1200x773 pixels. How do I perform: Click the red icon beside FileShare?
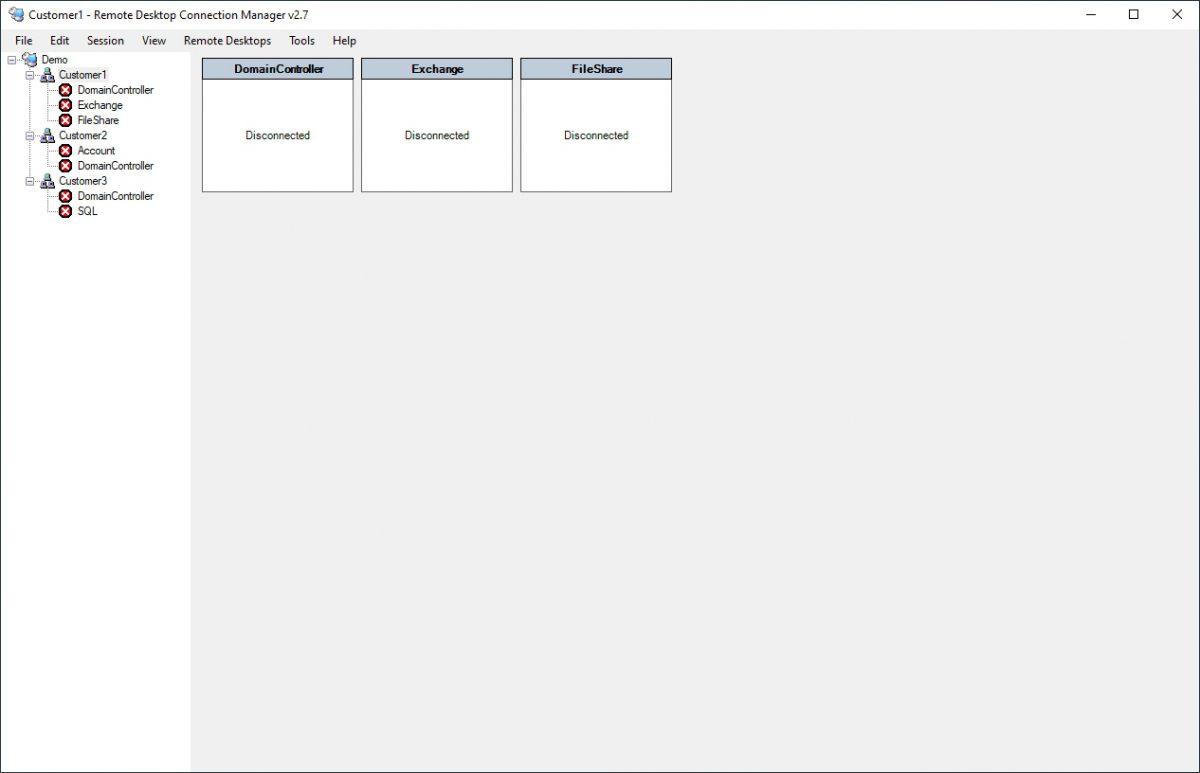coord(66,120)
